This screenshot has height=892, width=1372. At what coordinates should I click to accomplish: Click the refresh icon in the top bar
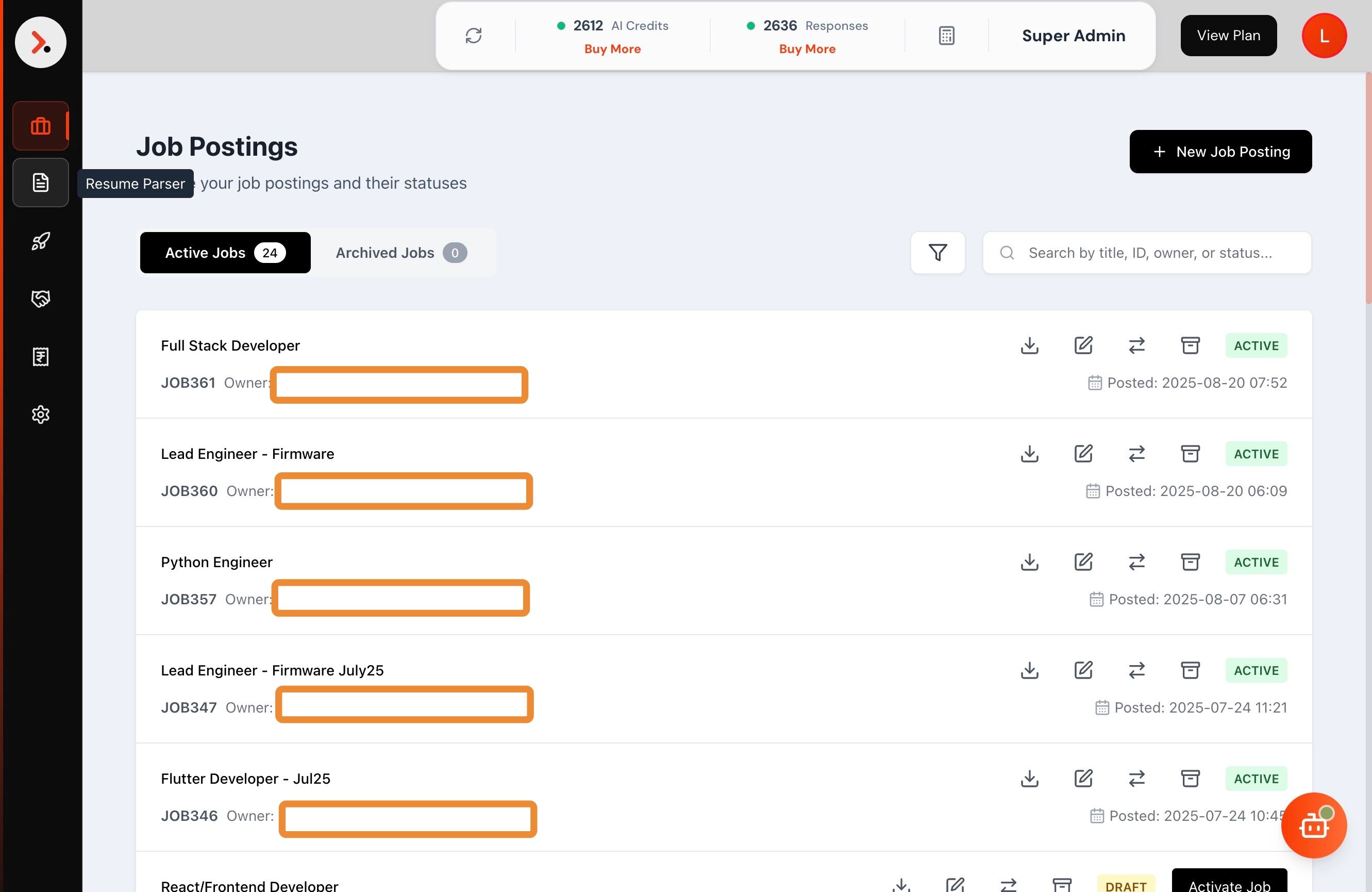point(474,35)
